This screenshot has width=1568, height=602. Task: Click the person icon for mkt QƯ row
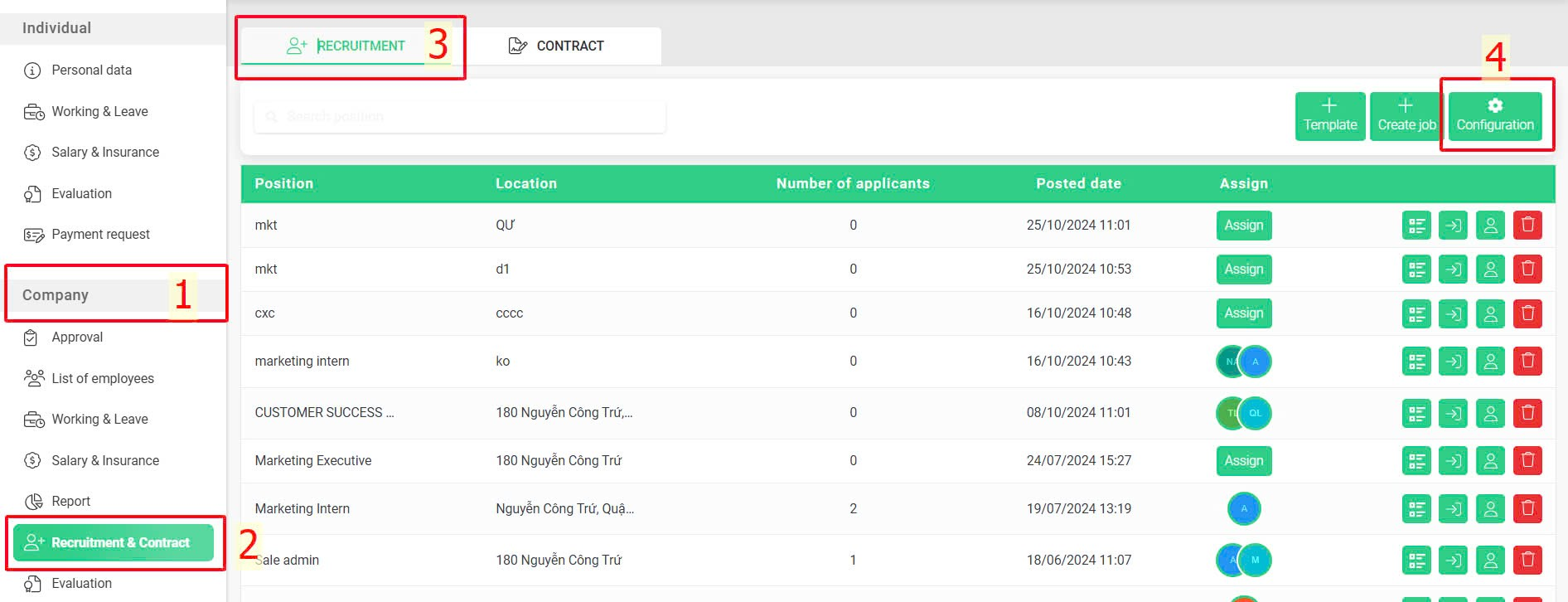point(1490,226)
